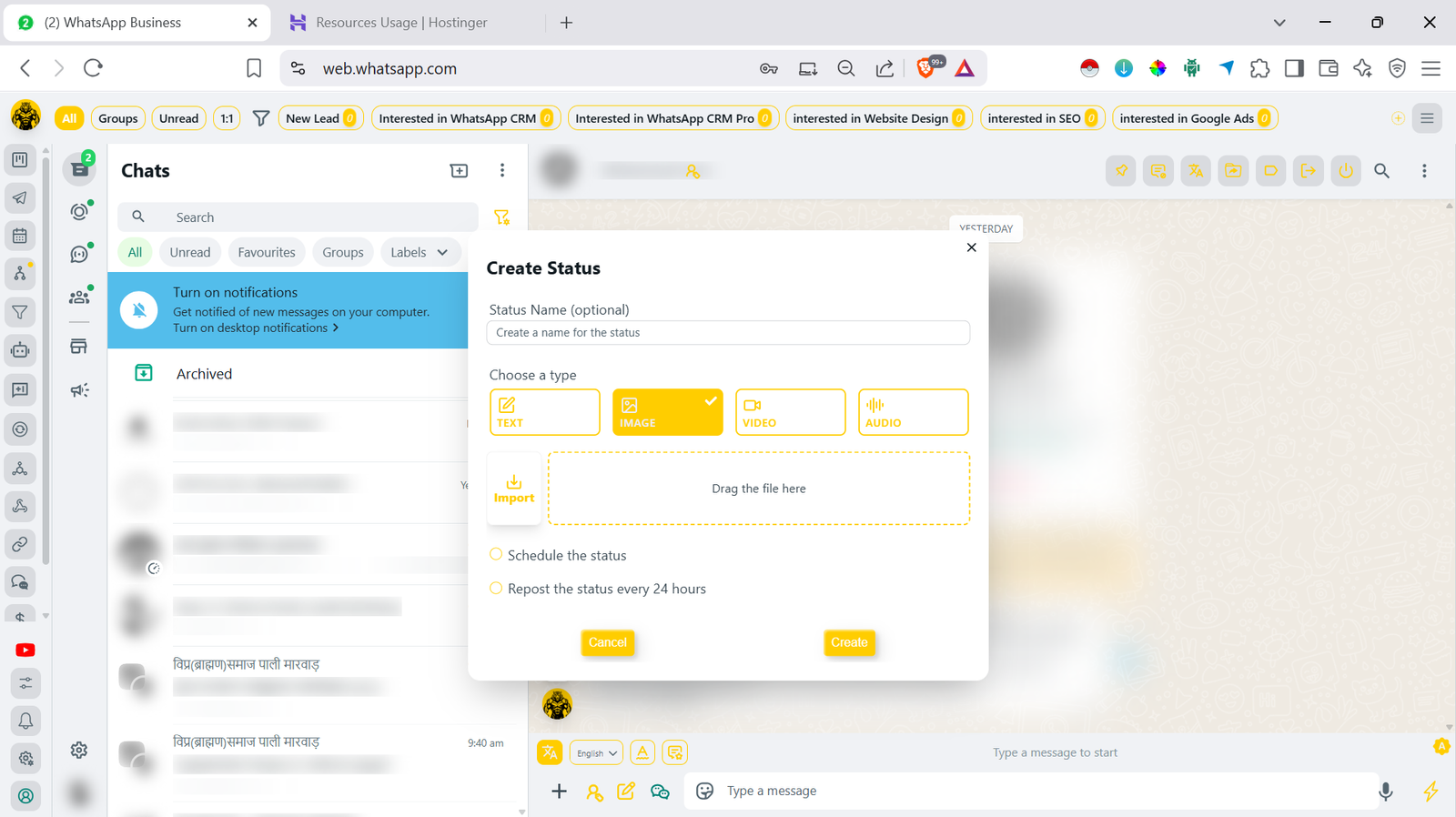Deselect the checked IMAGE status type
This screenshot has height=817, width=1456.
[667, 412]
